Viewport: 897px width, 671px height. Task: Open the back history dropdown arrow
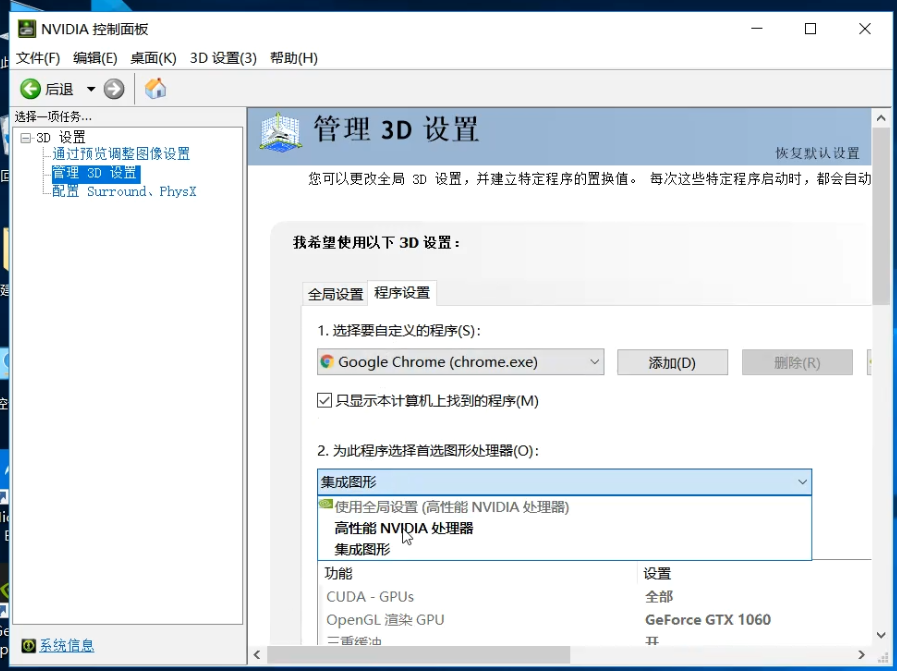pos(91,89)
